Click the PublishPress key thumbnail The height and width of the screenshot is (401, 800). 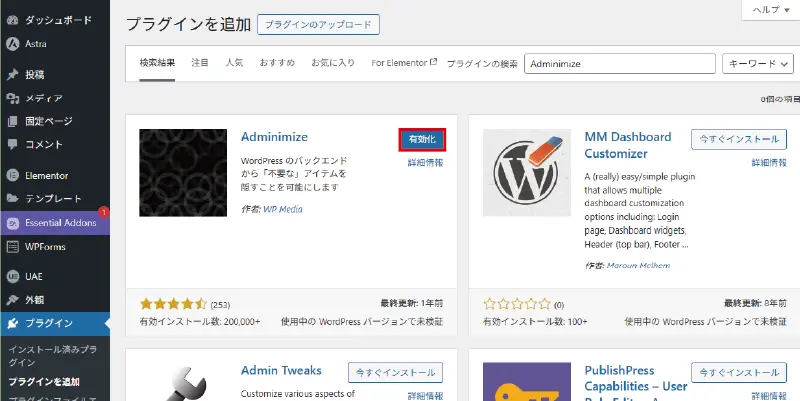(x=527, y=382)
